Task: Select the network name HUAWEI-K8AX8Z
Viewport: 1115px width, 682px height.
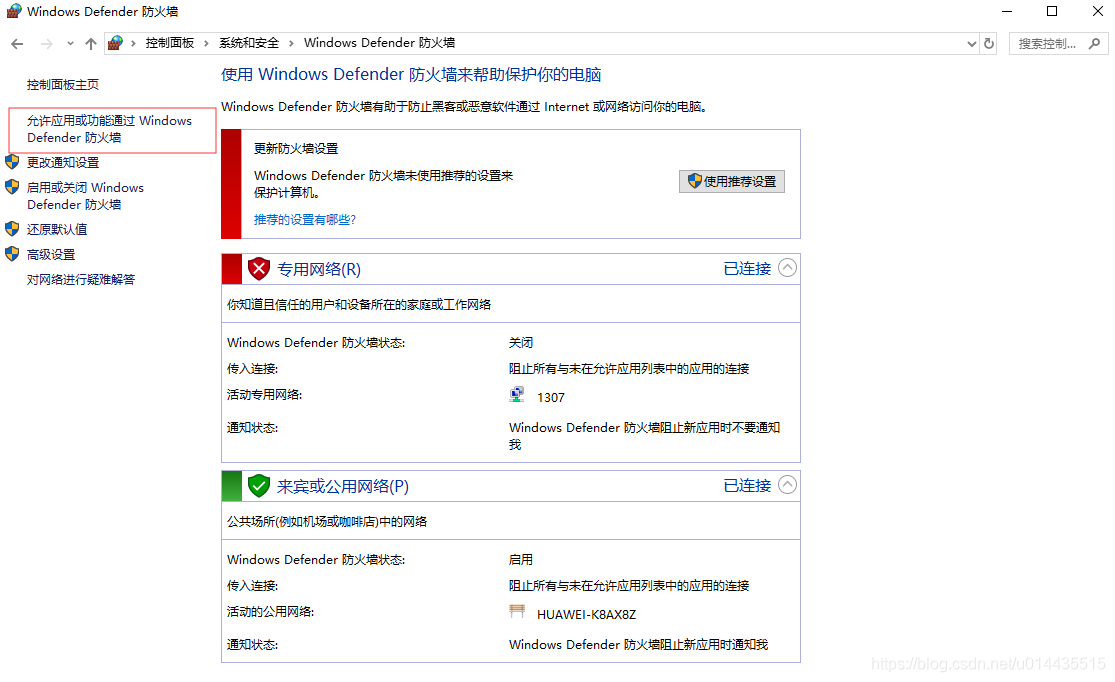Action: point(587,614)
